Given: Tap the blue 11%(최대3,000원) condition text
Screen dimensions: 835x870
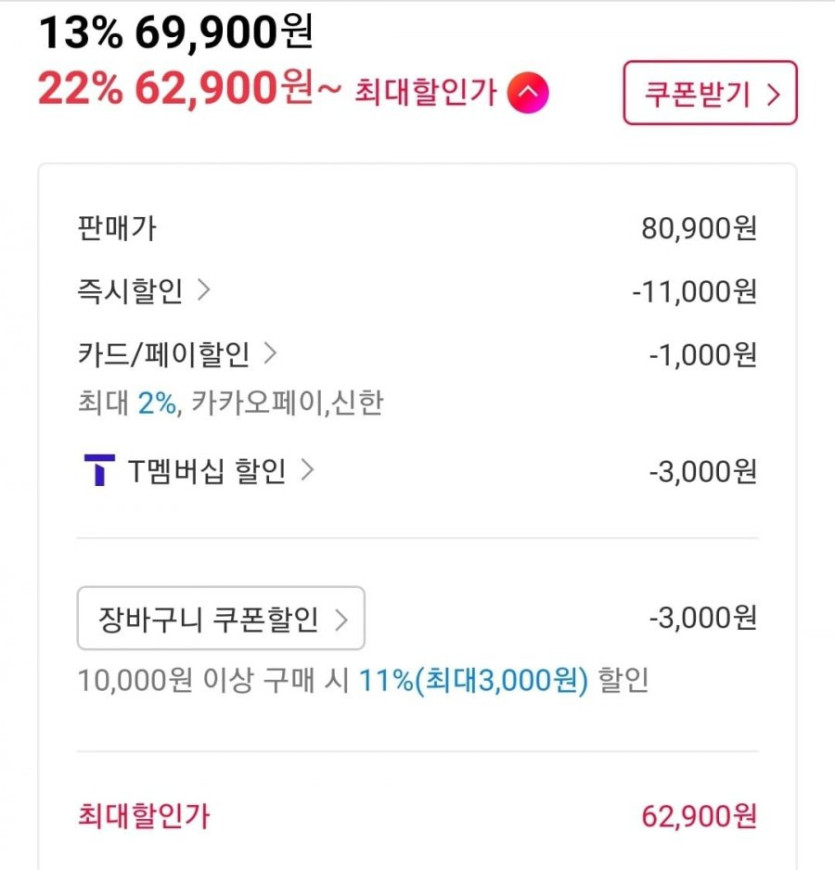Looking at the screenshot, I should point(474,681).
